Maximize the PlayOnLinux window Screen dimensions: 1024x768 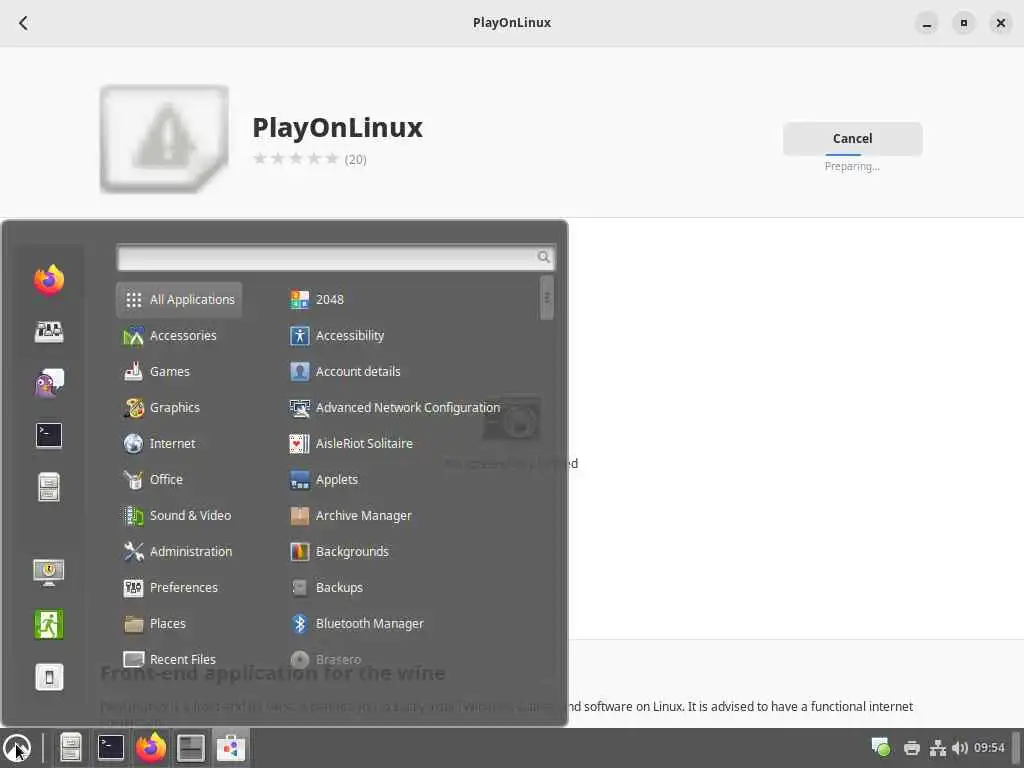pos(963,24)
